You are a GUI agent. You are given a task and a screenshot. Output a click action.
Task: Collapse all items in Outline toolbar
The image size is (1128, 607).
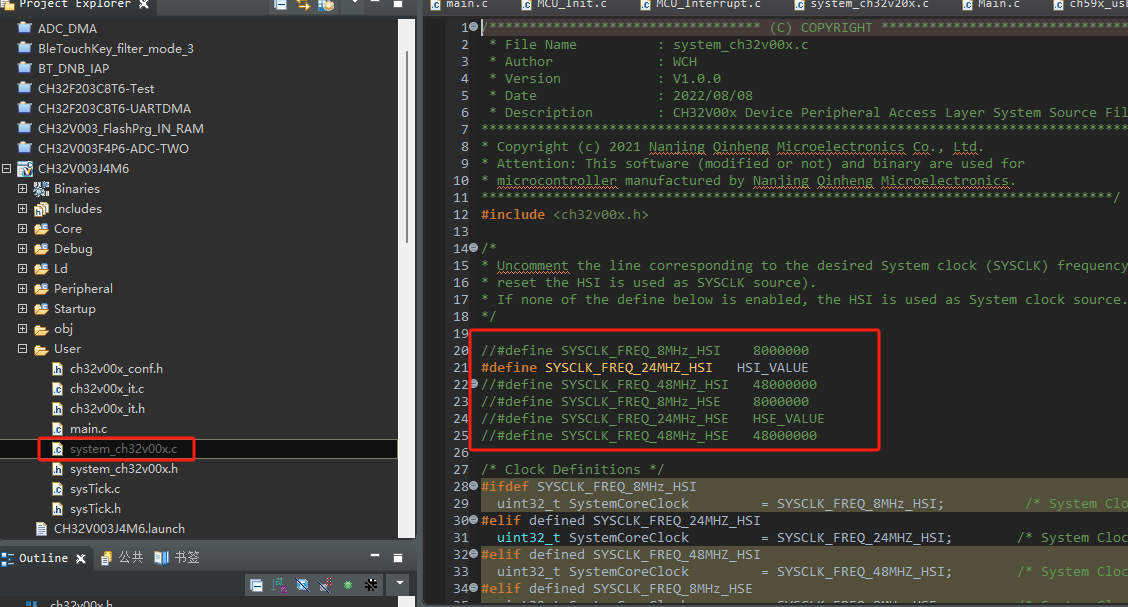257,584
